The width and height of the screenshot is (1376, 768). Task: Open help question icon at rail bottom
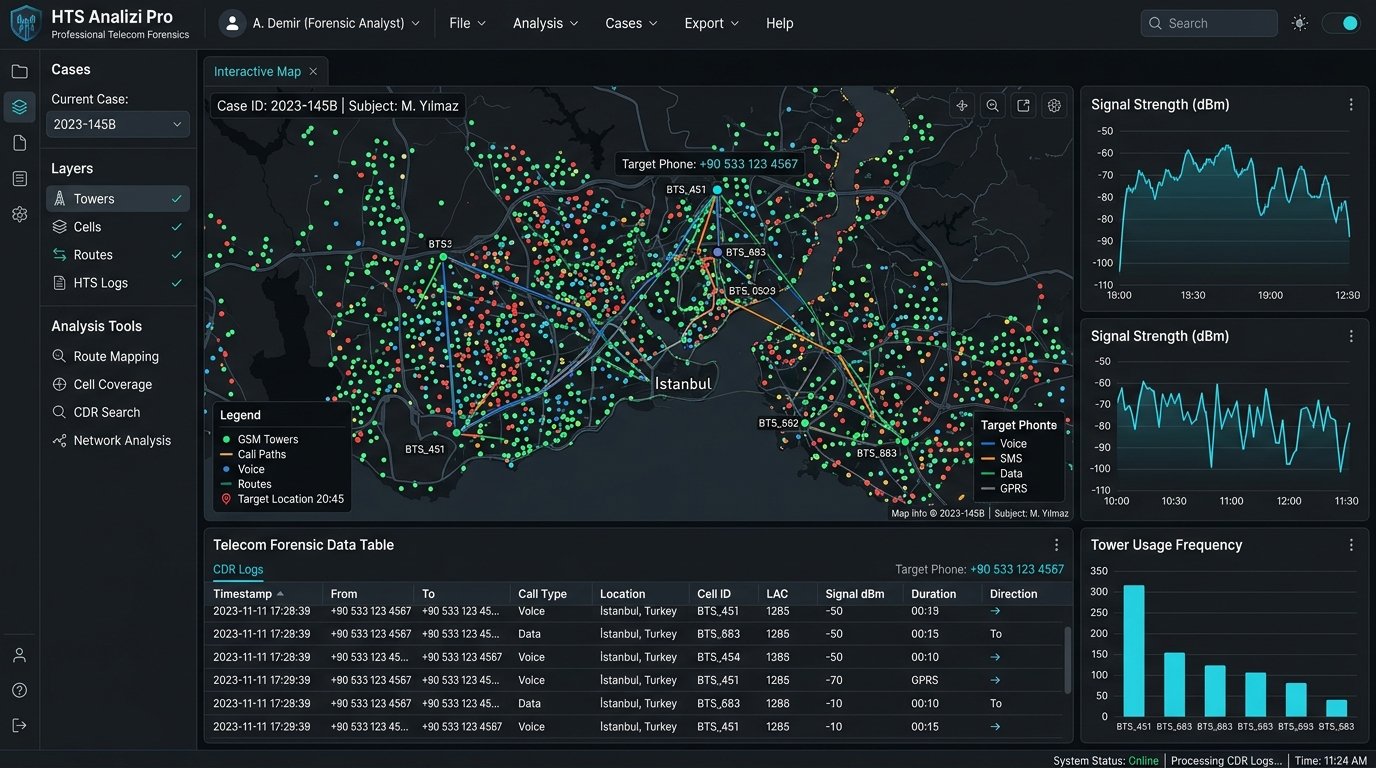[19, 690]
